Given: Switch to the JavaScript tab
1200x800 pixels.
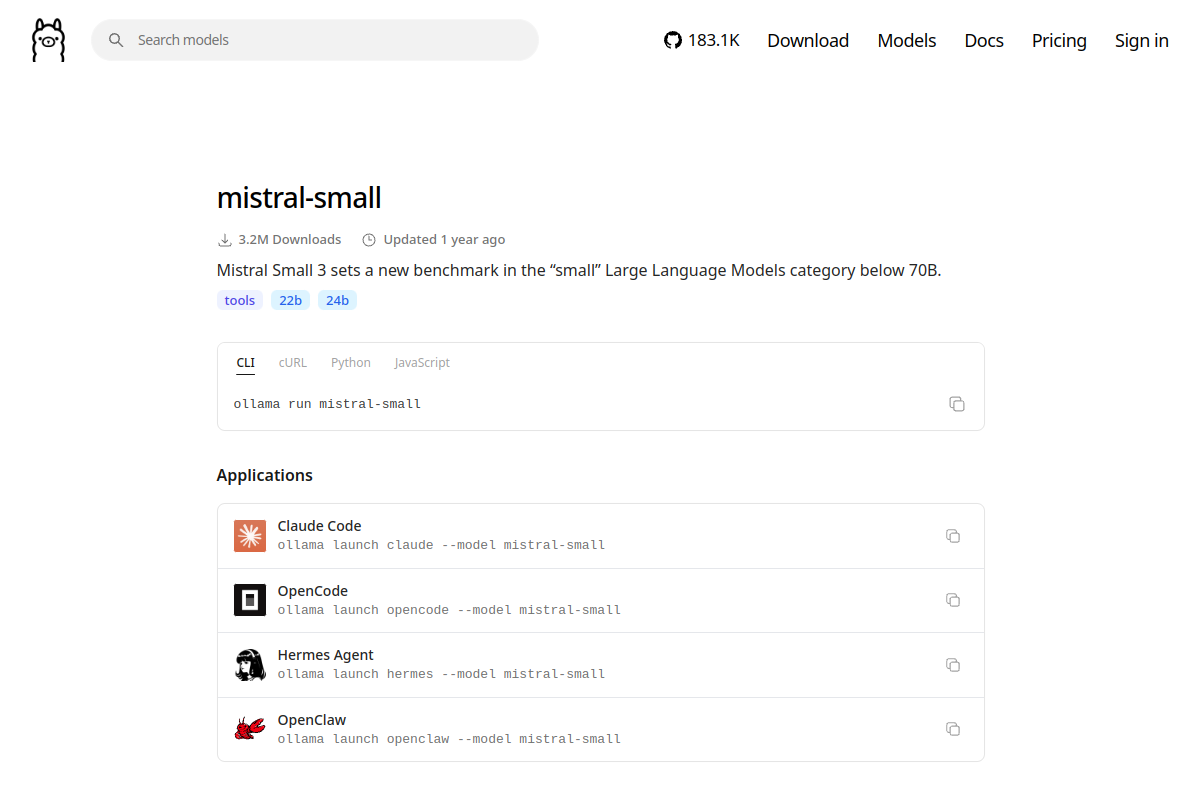Looking at the screenshot, I should click(422, 363).
